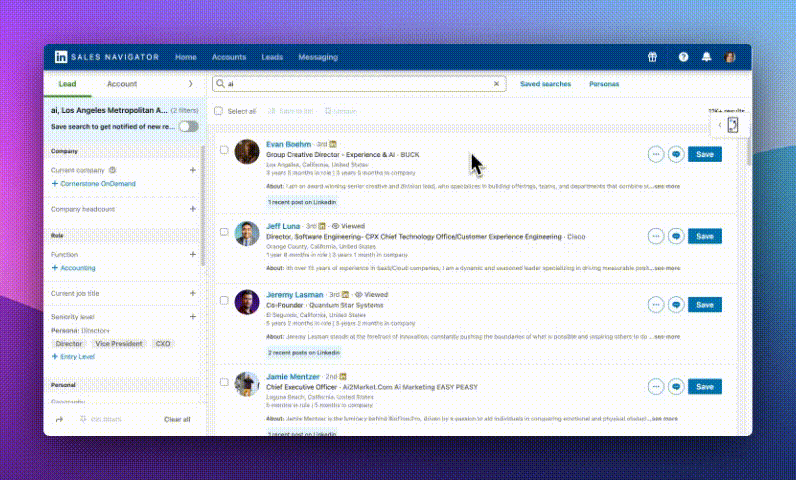Click Jamie Mentzer's LinkedIn badge icon
This screenshot has width=796, height=480.
tap(343, 376)
